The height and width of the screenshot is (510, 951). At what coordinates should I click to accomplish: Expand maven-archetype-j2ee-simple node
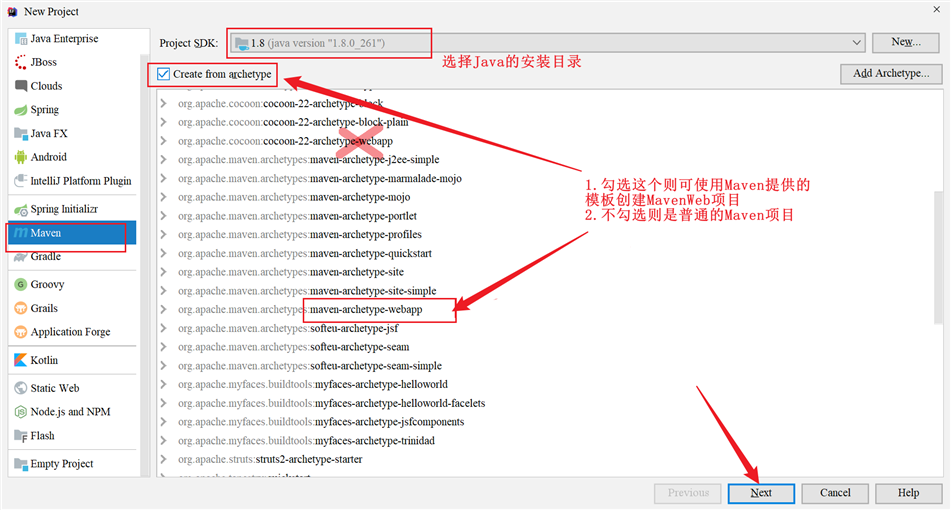click(163, 159)
